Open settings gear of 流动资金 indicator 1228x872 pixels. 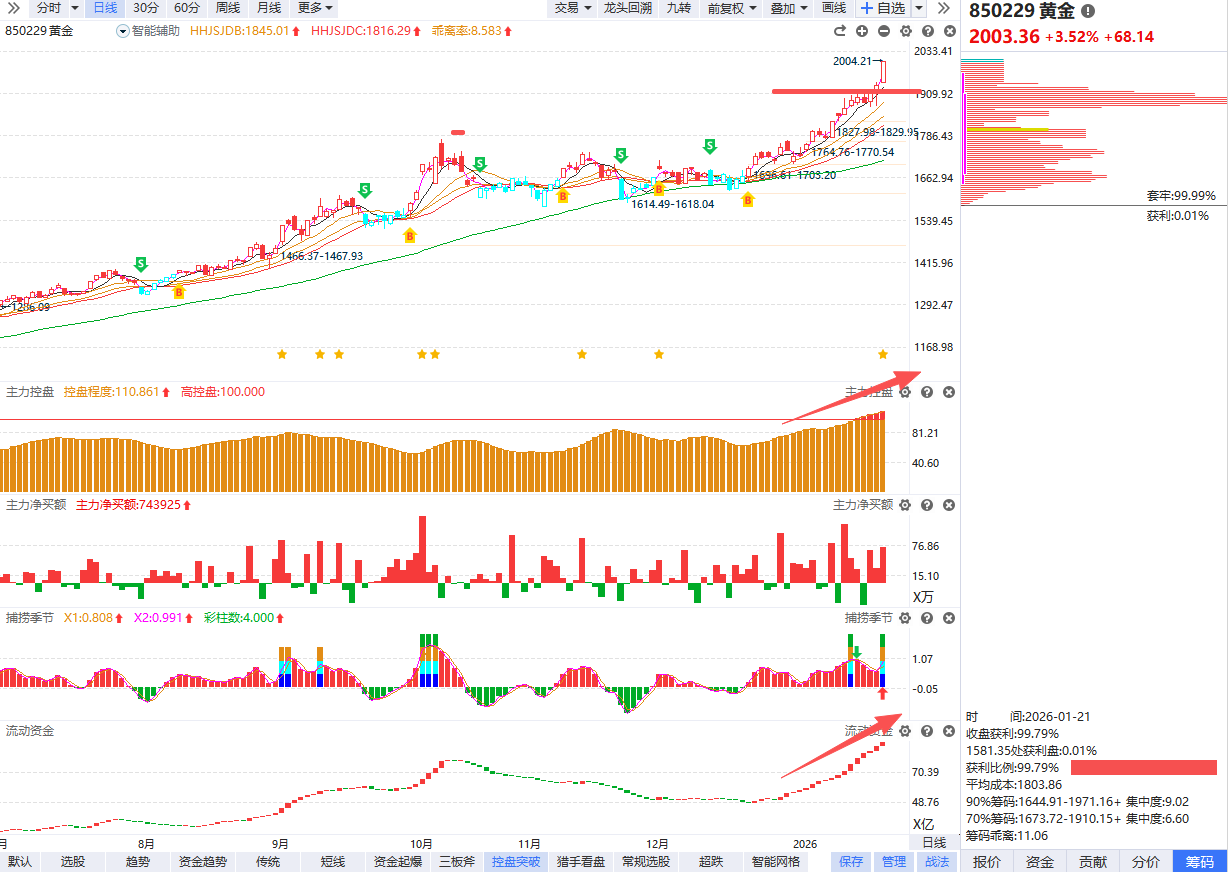point(905,731)
